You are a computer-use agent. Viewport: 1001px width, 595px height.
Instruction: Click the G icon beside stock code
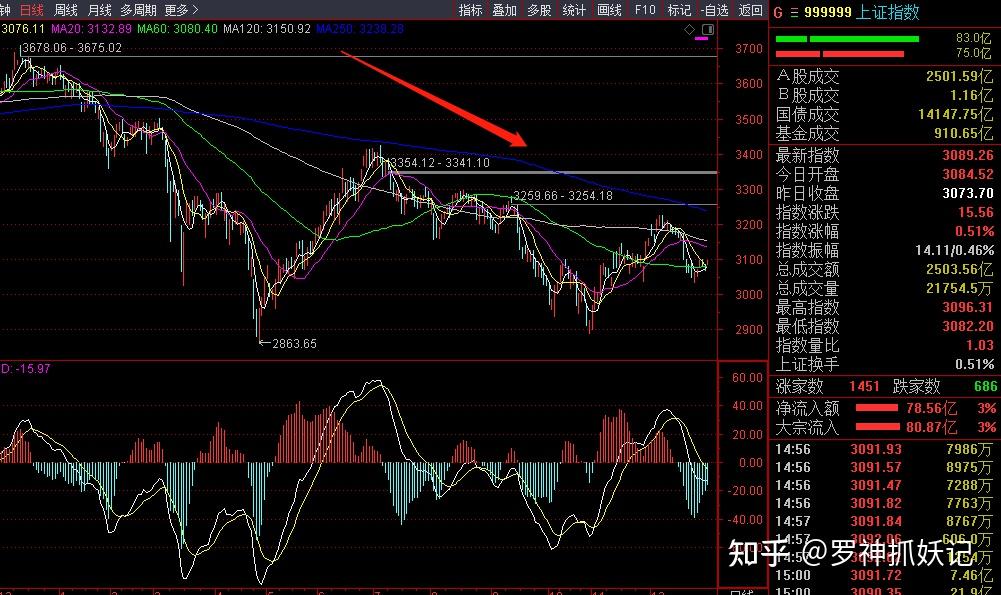pyautogui.click(x=778, y=12)
